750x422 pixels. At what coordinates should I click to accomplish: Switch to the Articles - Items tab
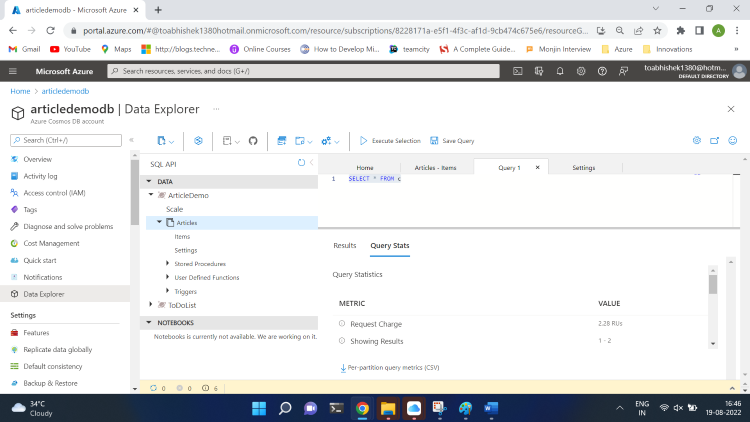435,167
